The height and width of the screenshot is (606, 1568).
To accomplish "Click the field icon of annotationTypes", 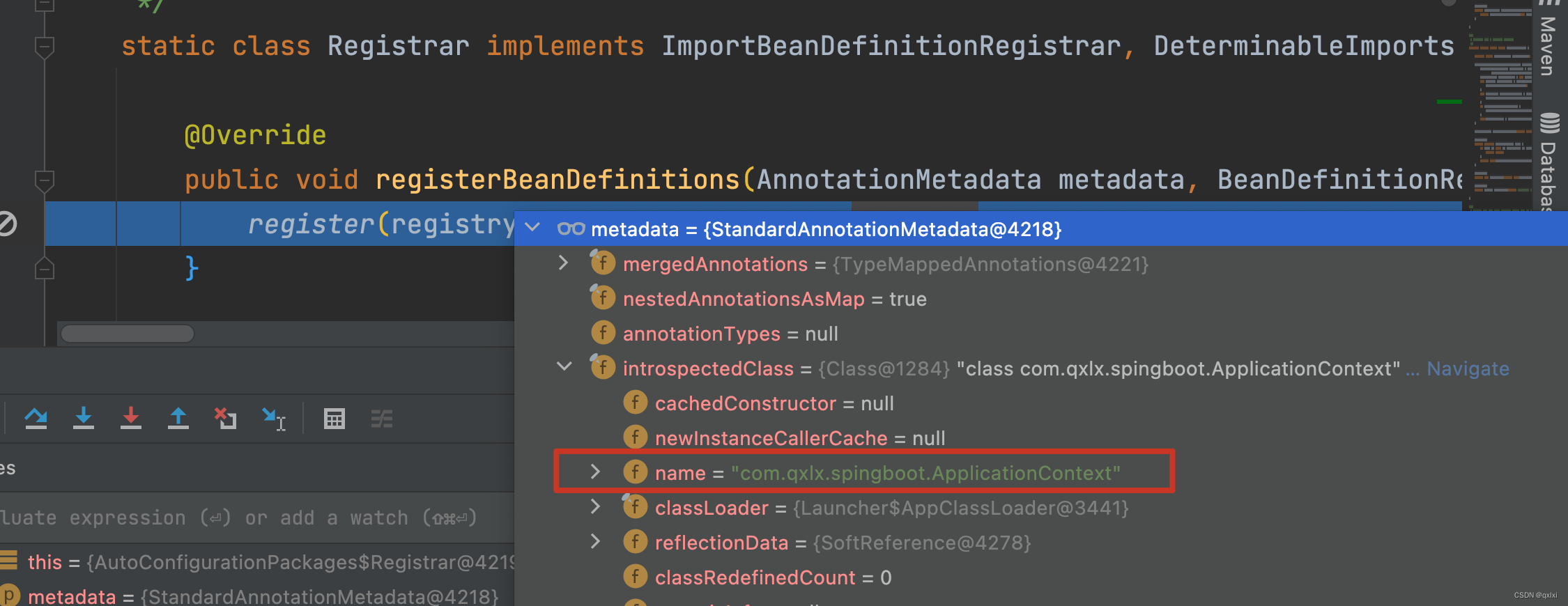I will coord(603,333).
